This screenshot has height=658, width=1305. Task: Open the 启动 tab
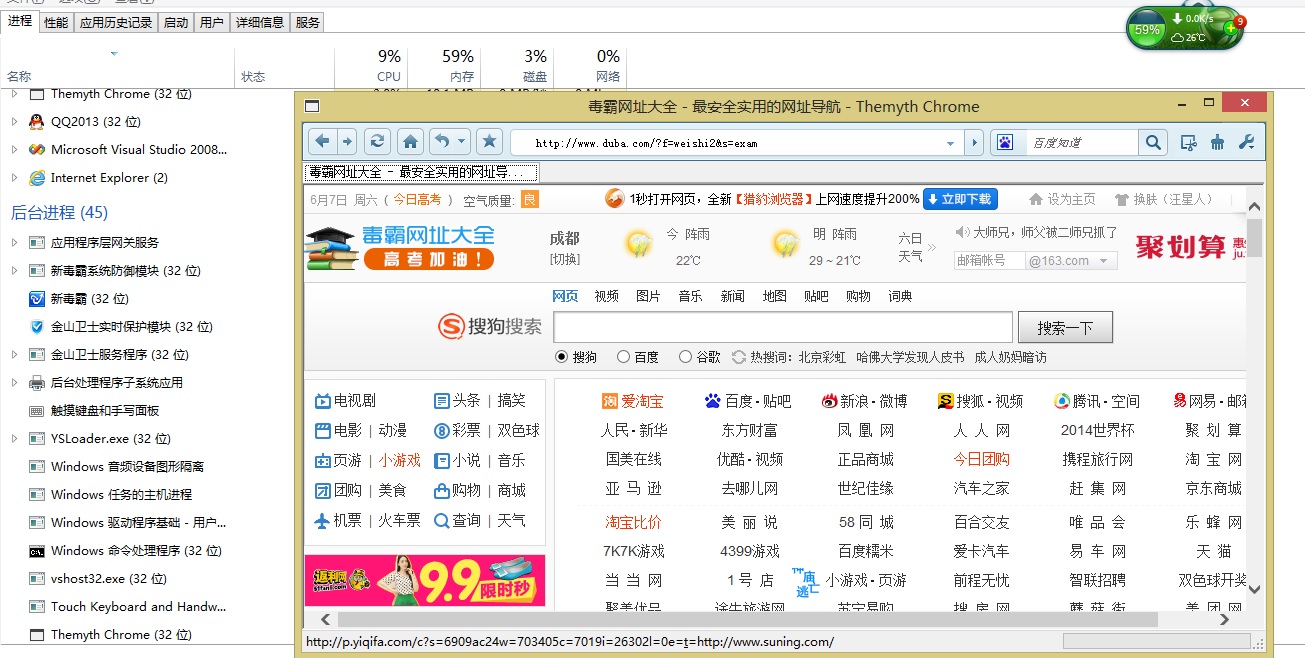coord(176,22)
